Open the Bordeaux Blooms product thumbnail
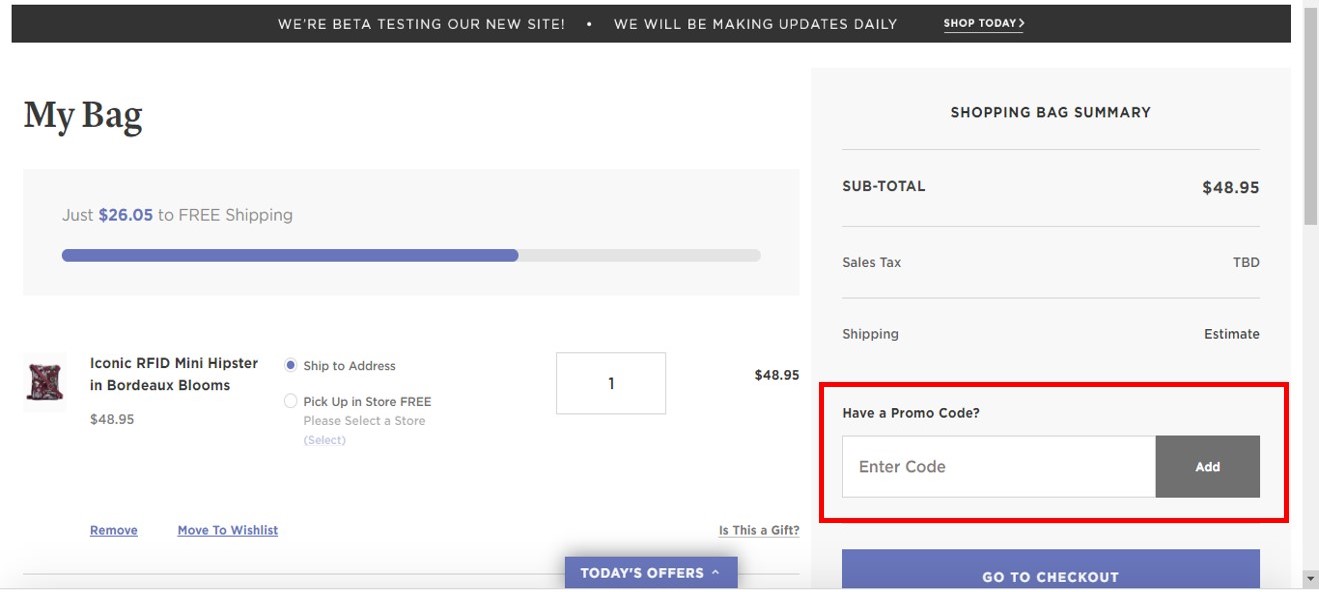The width and height of the screenshot is (1319, 592). coord(45,382)
